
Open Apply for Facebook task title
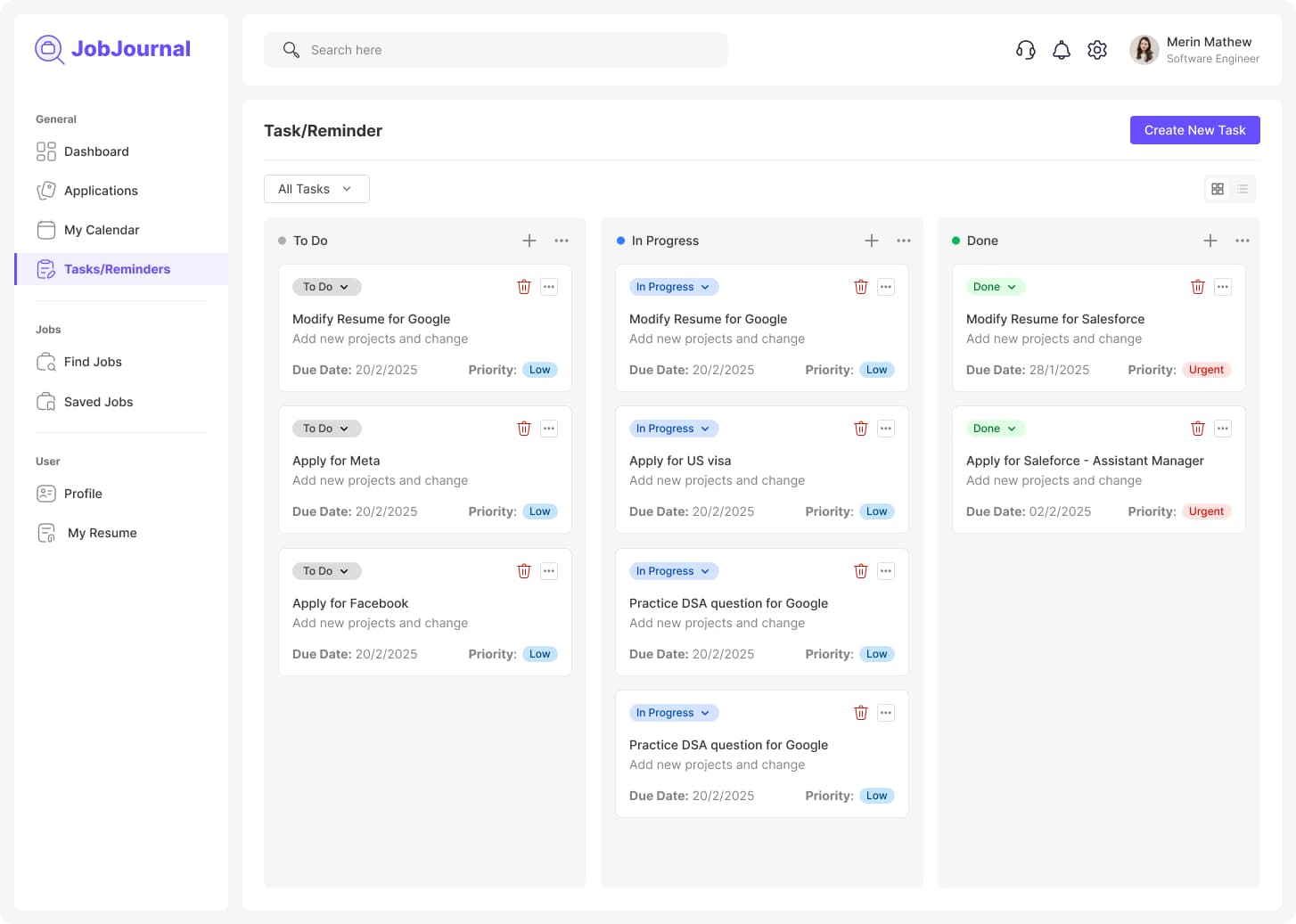tap(350, 603)
